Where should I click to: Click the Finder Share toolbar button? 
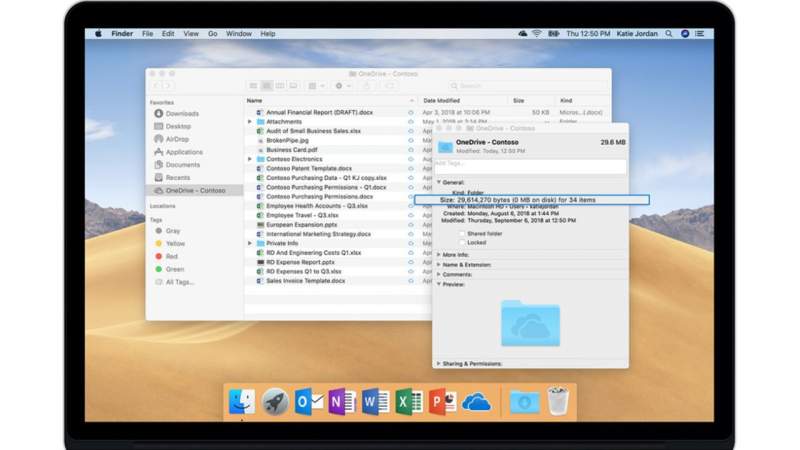point(366,86)
